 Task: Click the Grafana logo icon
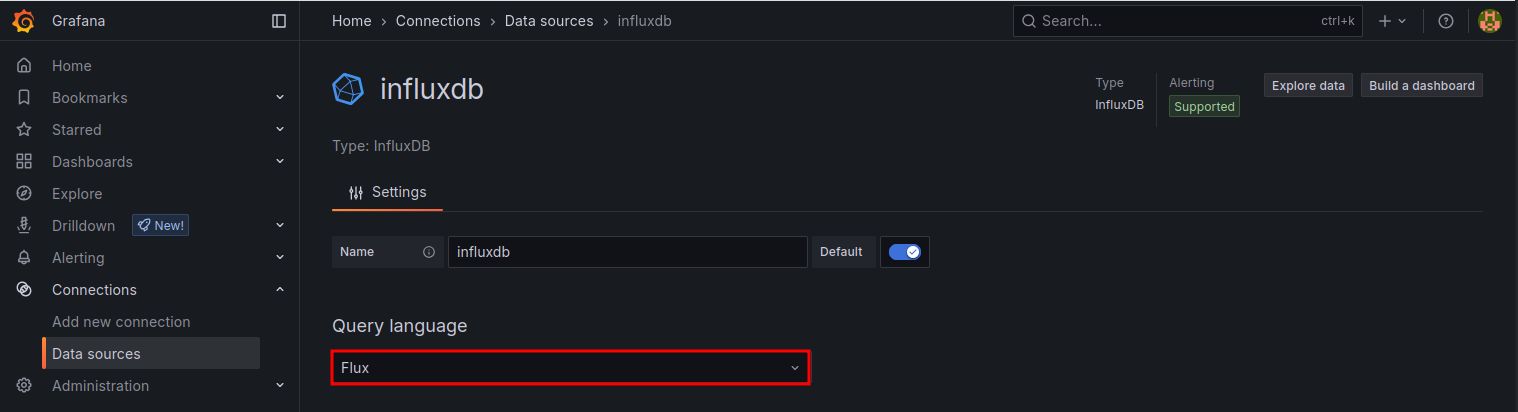click(x=24, y=21)
